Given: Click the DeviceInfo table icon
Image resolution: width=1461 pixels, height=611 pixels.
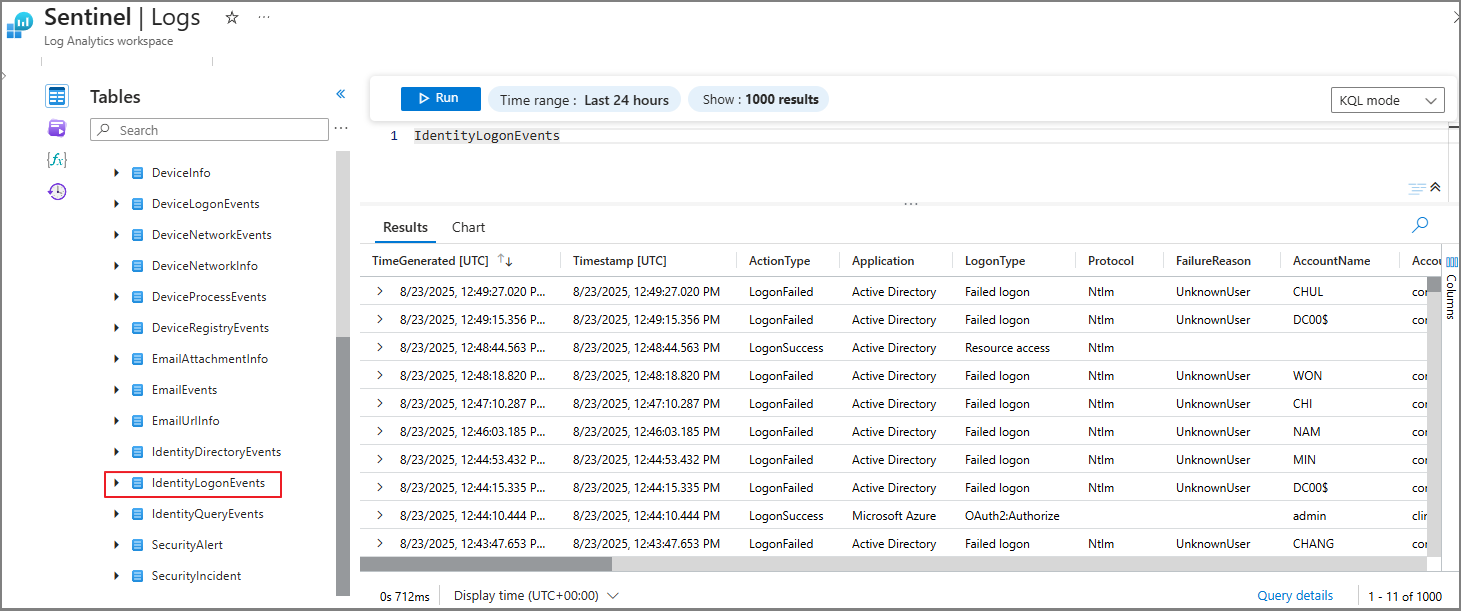Looking at the screenshot, I should click(138, 173).
